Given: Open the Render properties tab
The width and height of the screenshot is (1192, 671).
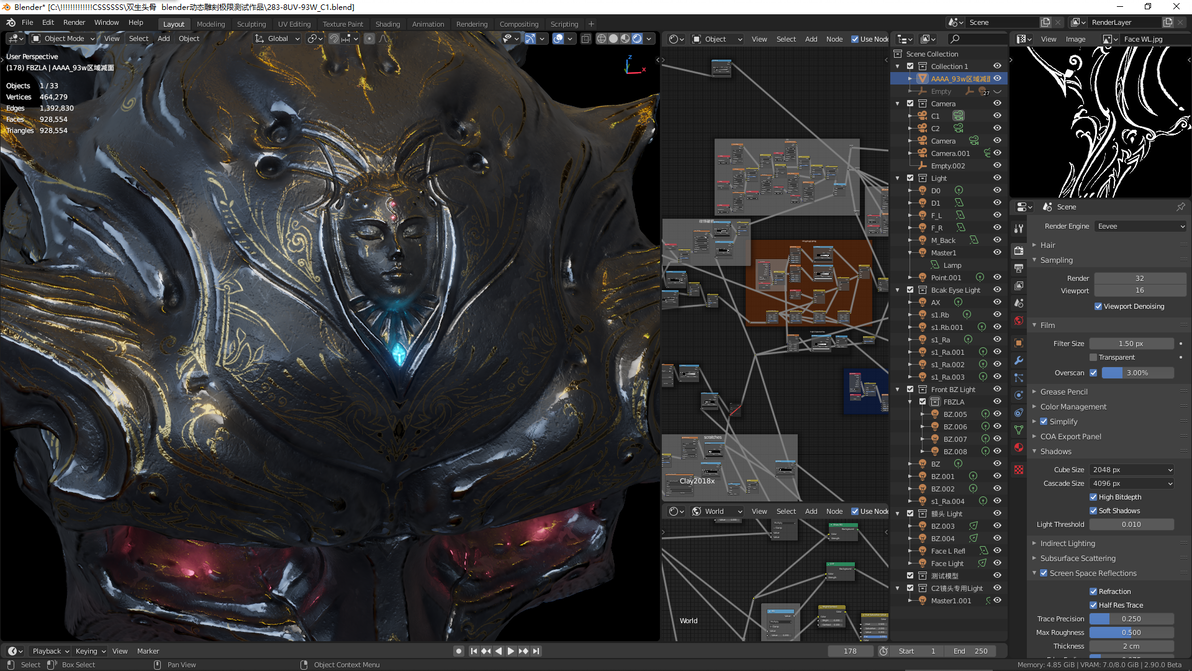Looking at the screenshot, I should [x=1019, y=250].
